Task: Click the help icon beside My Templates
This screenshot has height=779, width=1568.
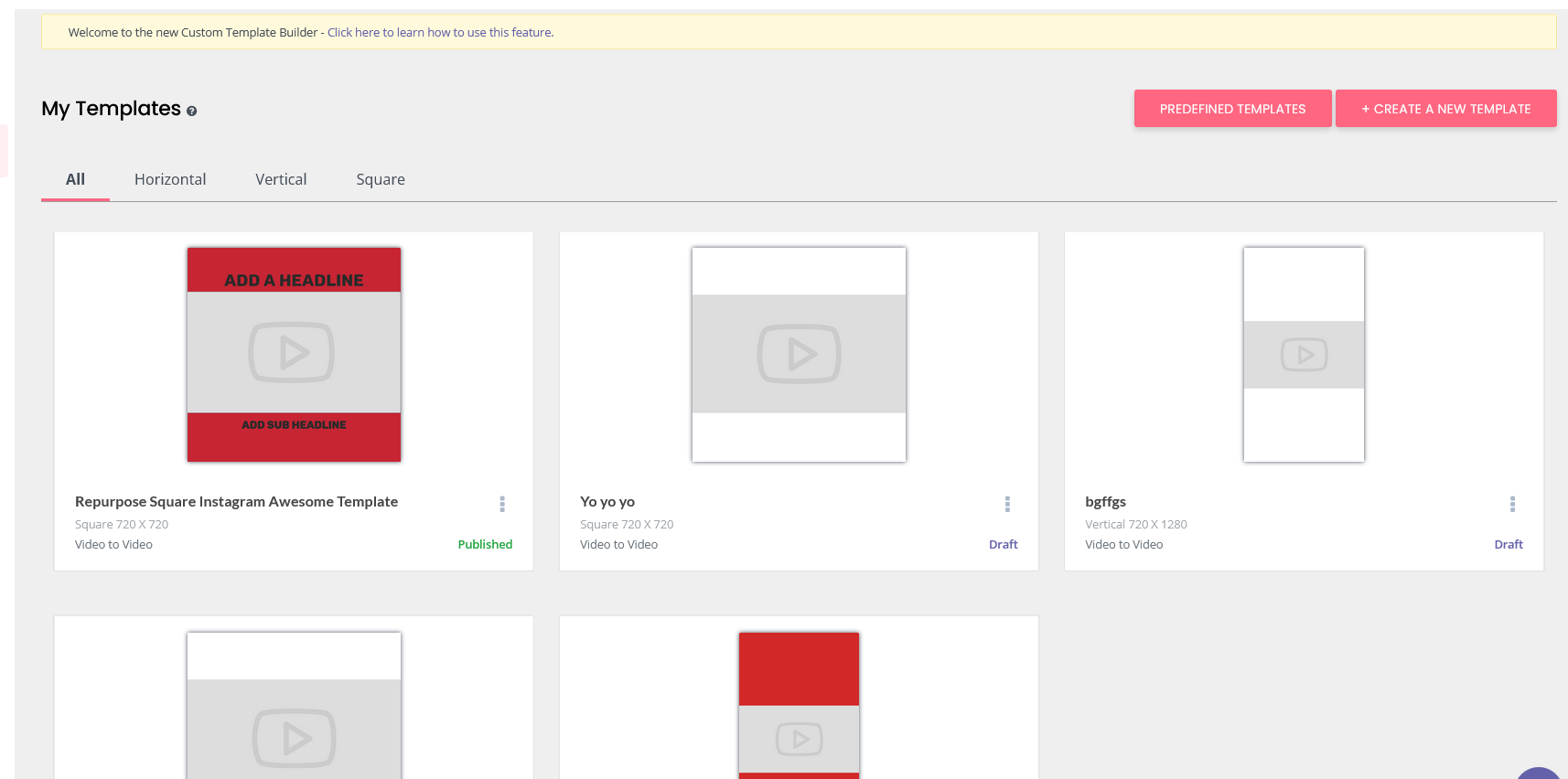Action: (191, 111)
